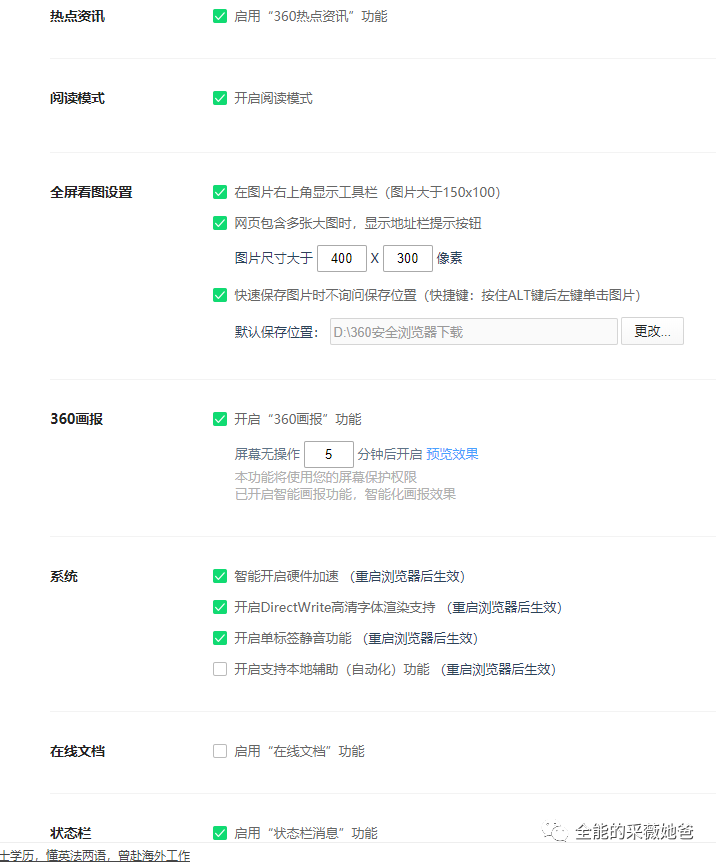This screenshot has width=716, height=862.
Task: Disable the 360画报 feature checkbox
Action: [x=220, y=419]
